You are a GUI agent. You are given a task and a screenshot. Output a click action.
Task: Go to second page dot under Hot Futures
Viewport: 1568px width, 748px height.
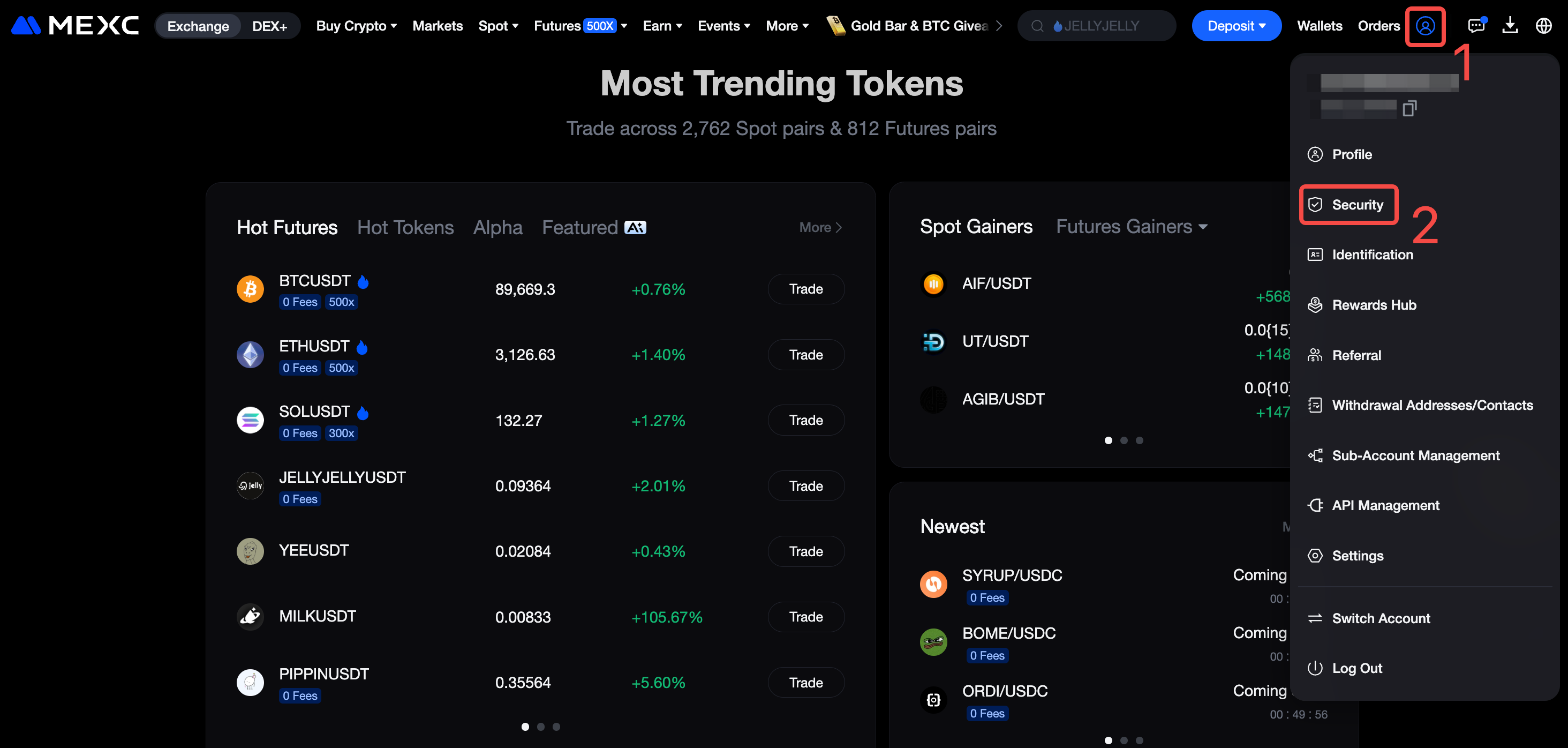pyautogui.click(x=540, y=727)
